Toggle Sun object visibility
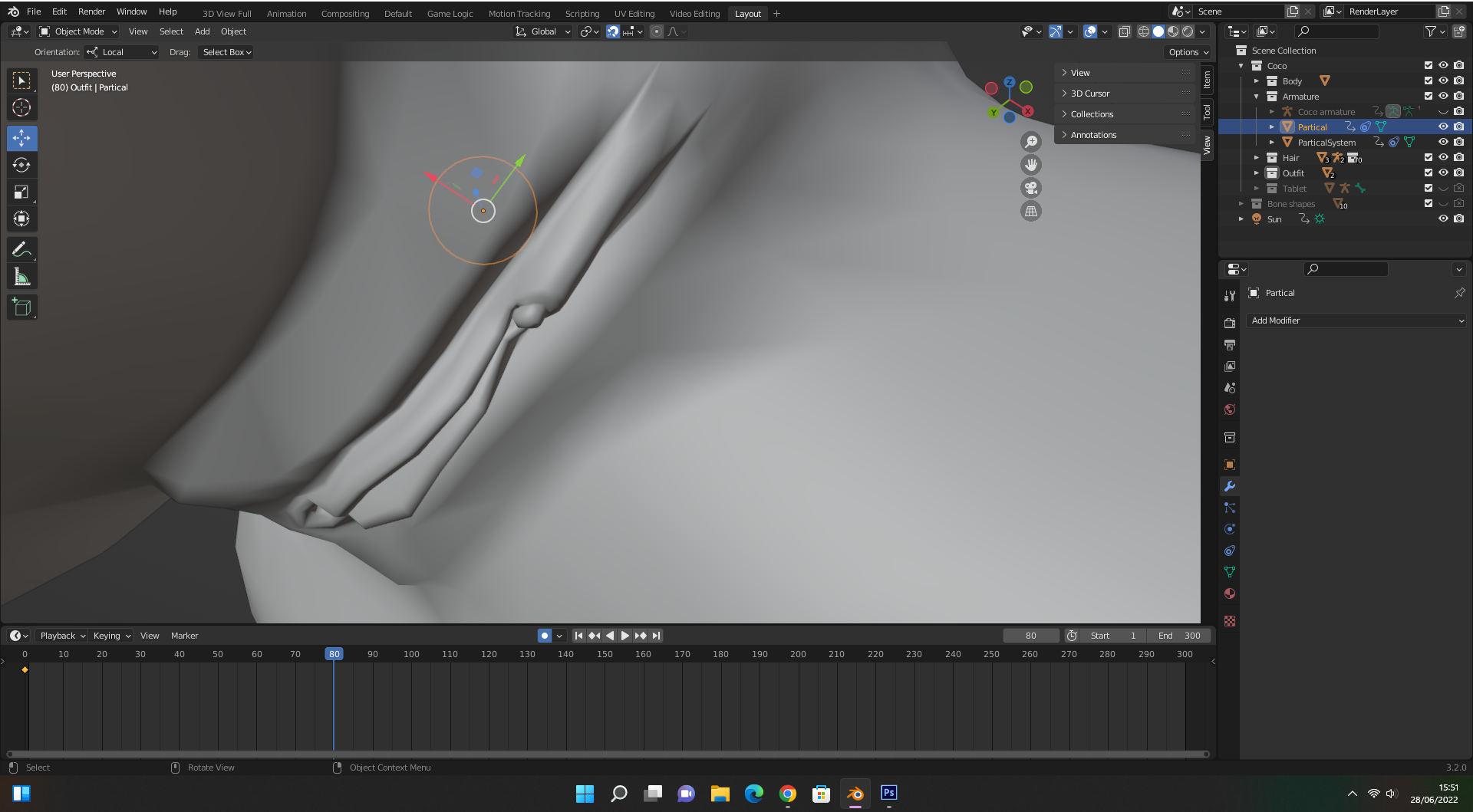Viewport: 1473px width, 812px height. pos(1443,219)
